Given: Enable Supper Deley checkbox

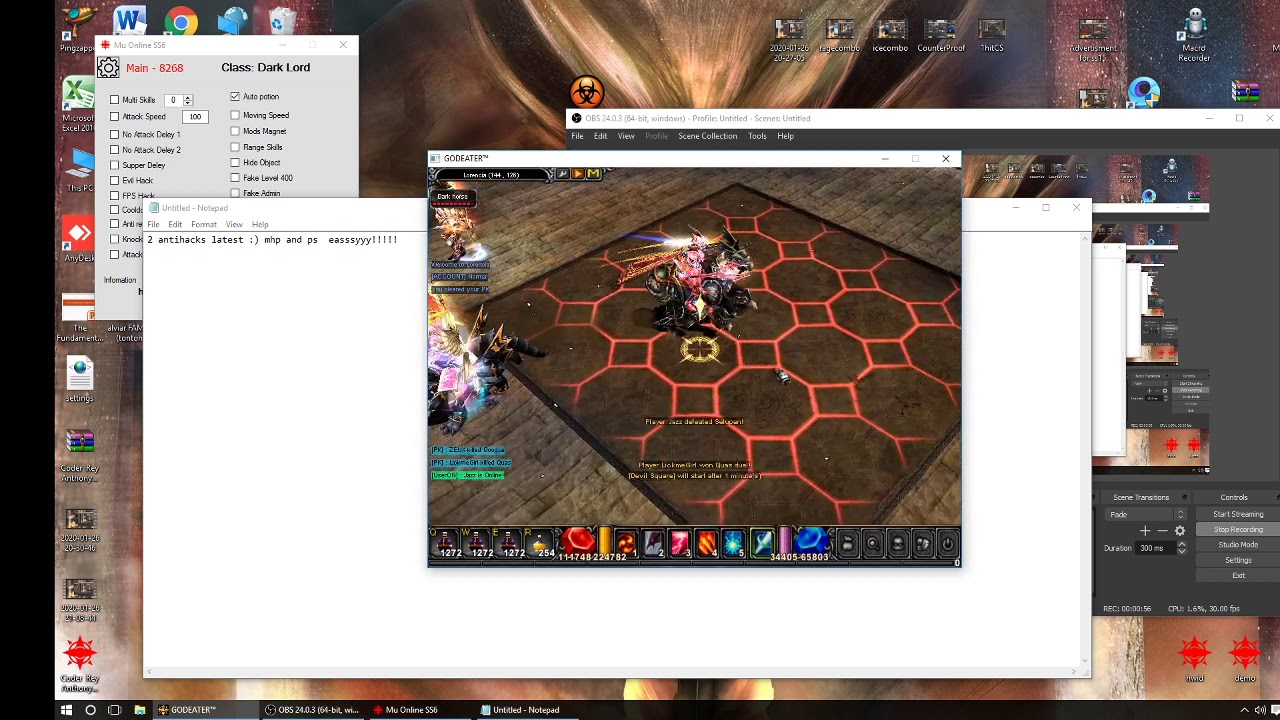Looking at the screenshot, I should click(x=115, y=165).
